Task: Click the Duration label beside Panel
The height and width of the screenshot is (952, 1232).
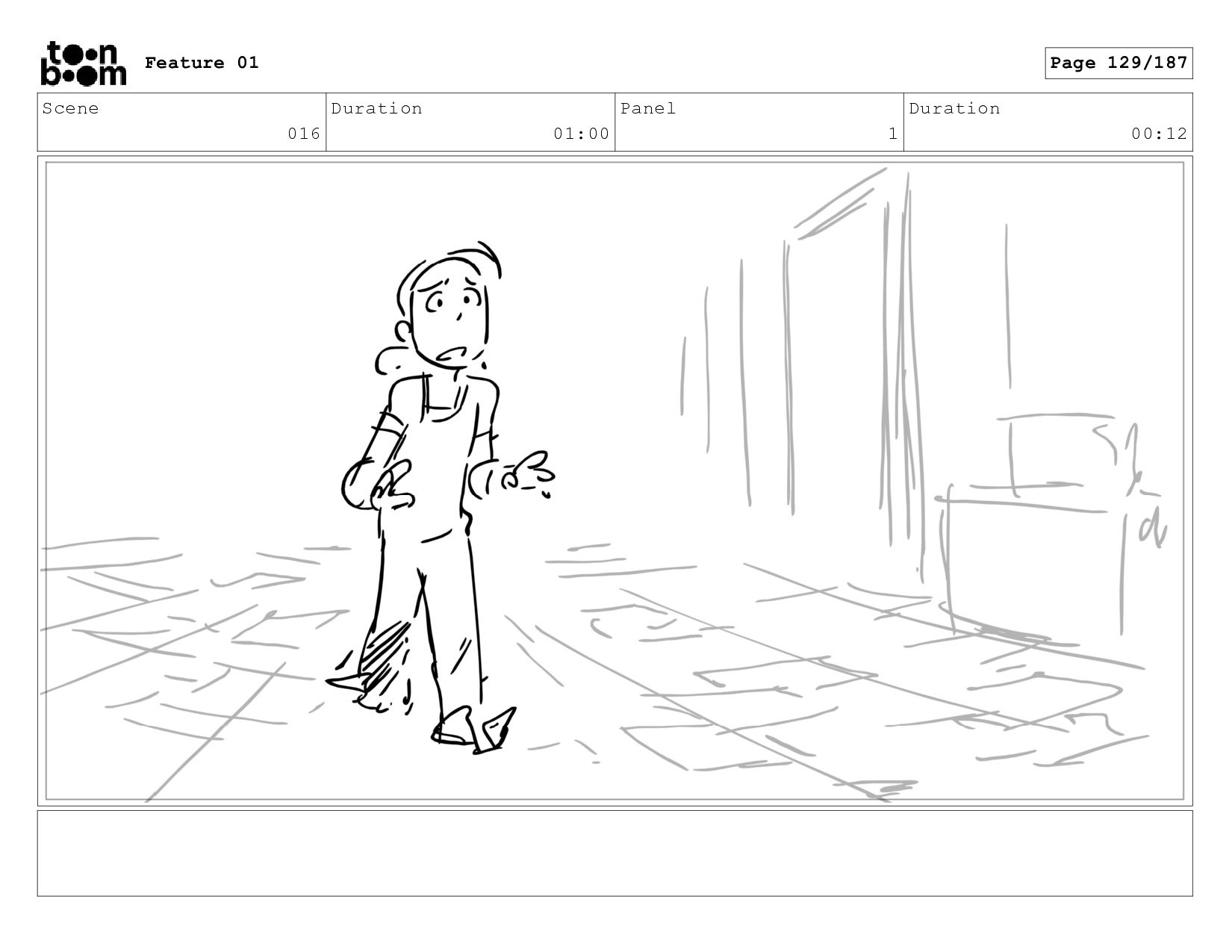Action: [x=954, y=108]
